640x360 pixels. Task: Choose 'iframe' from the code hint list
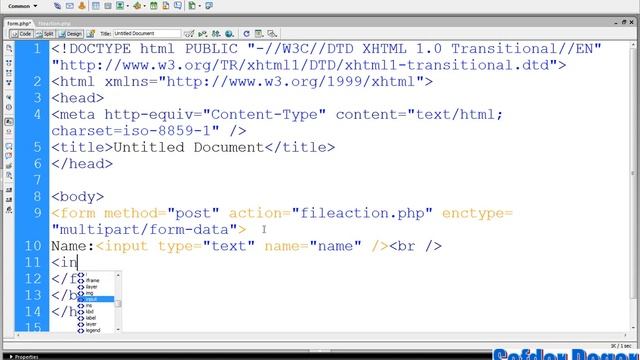(x=96, y=280)
